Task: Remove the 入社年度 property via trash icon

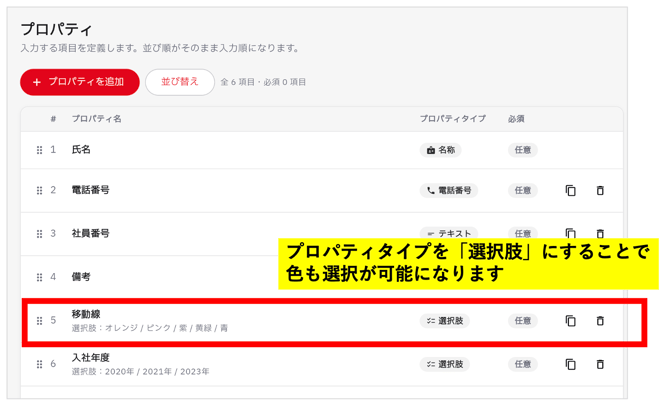Action: pos(600,365)
